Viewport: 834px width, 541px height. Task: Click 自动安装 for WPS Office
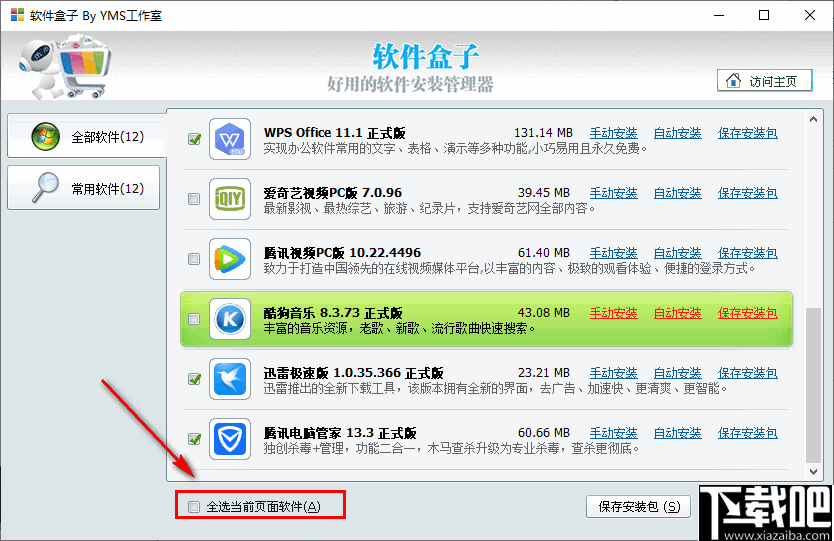pyautogui.click(x=677, y=133)
